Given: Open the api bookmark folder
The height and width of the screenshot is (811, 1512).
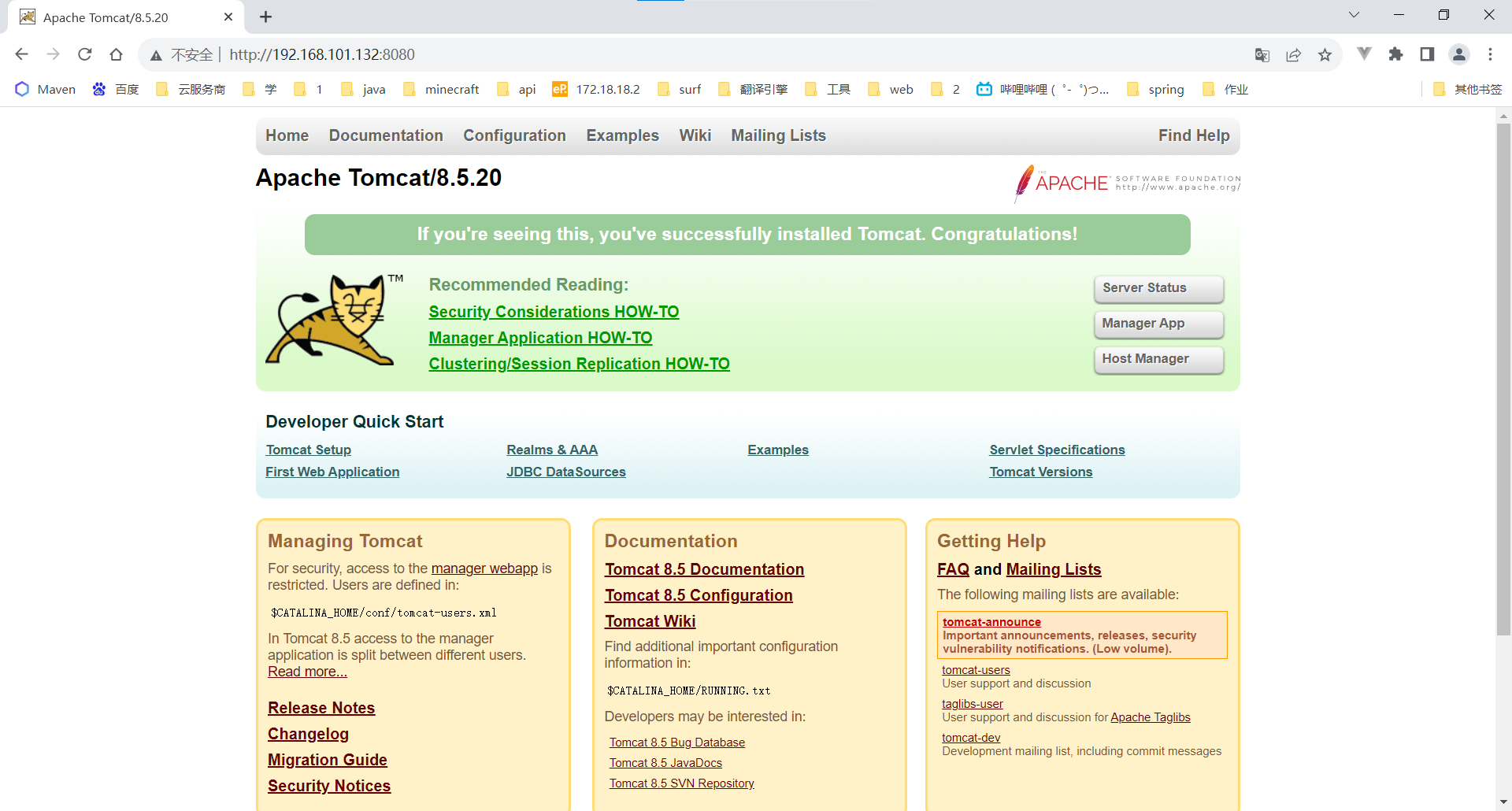Looking at the screenshot, I should 517,89.
